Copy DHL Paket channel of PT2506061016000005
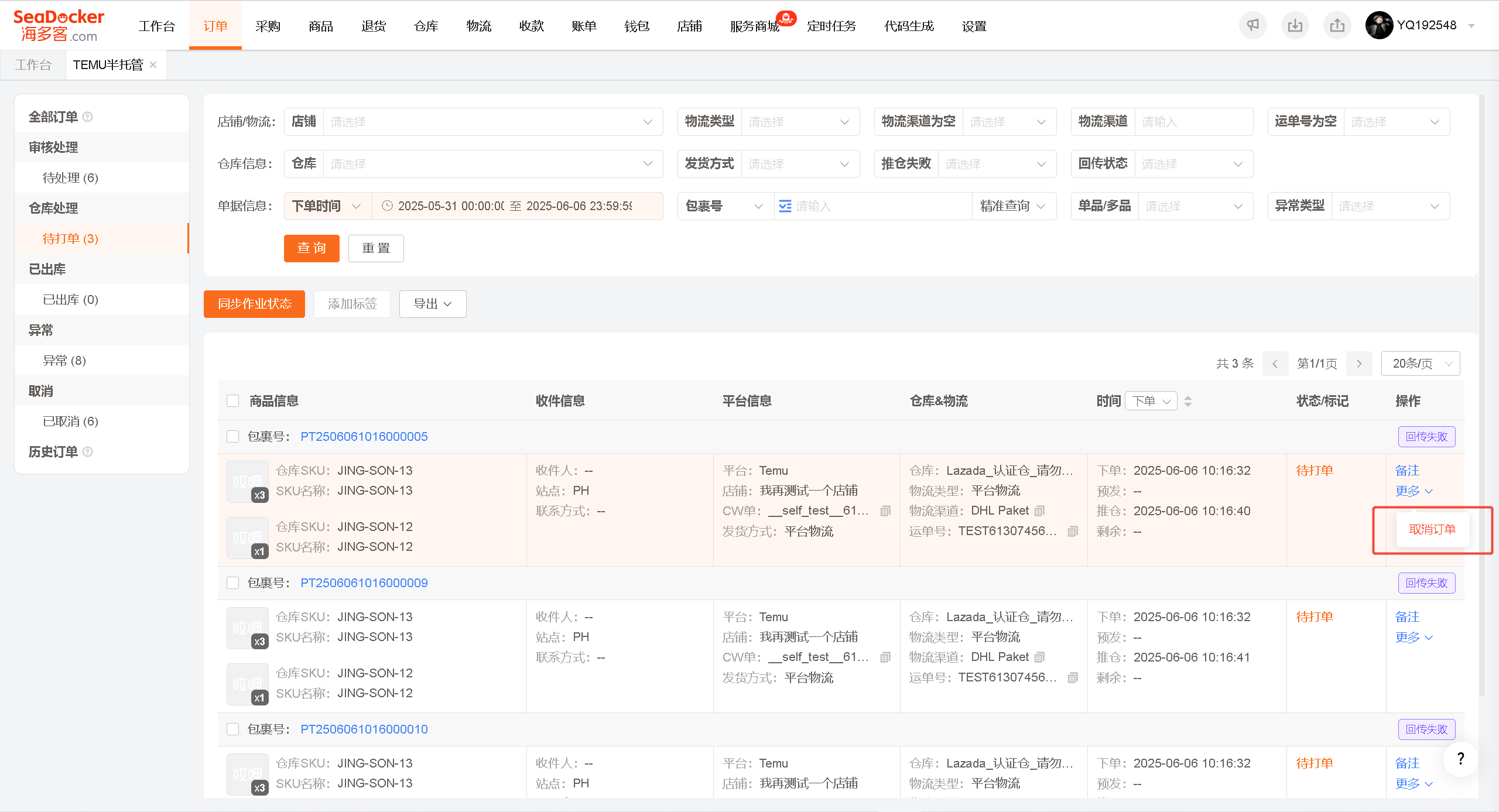The image size is (1499, 812). 1039,511
